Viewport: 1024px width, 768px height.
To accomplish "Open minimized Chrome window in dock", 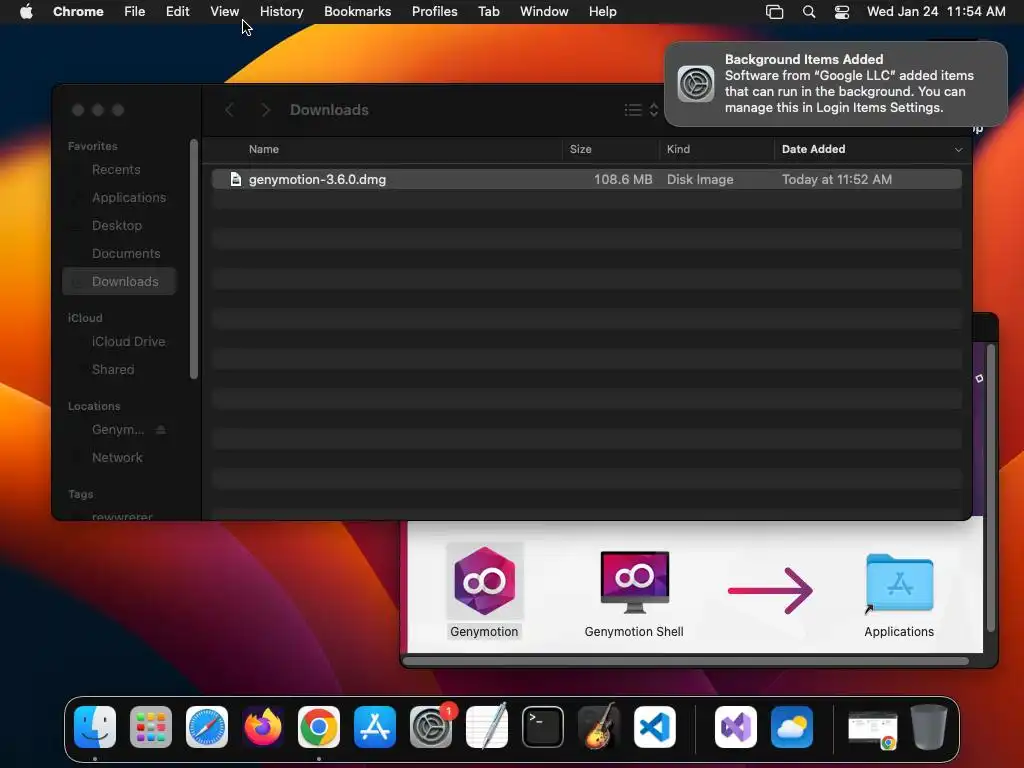I will click(x=872, y=730).
